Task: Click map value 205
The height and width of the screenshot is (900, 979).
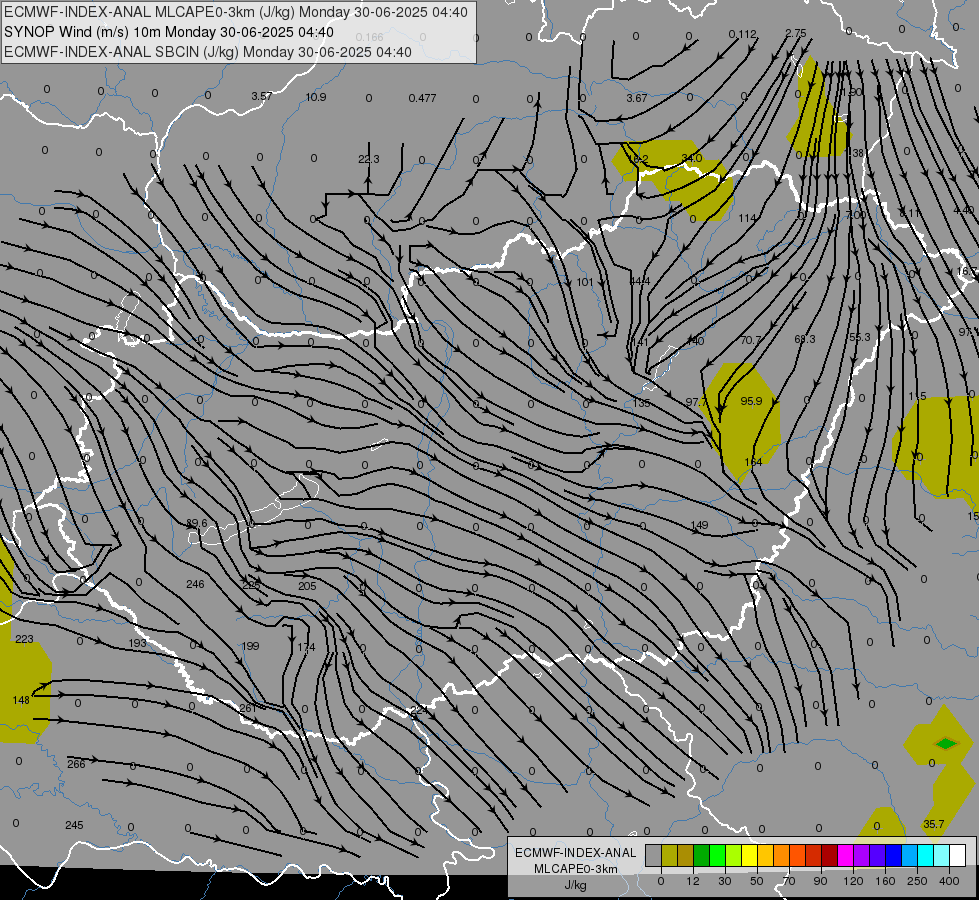Action: click(307, 586)
